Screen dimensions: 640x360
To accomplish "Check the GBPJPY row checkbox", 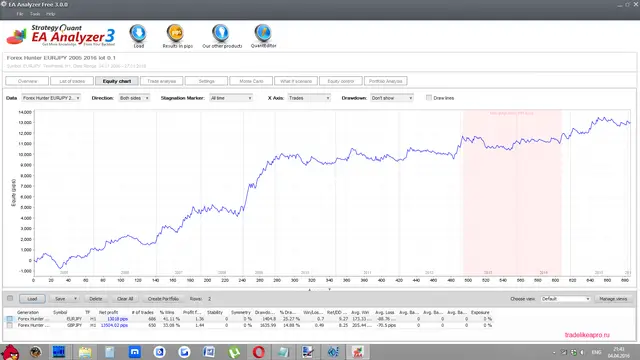I will (x=9, y=325).
